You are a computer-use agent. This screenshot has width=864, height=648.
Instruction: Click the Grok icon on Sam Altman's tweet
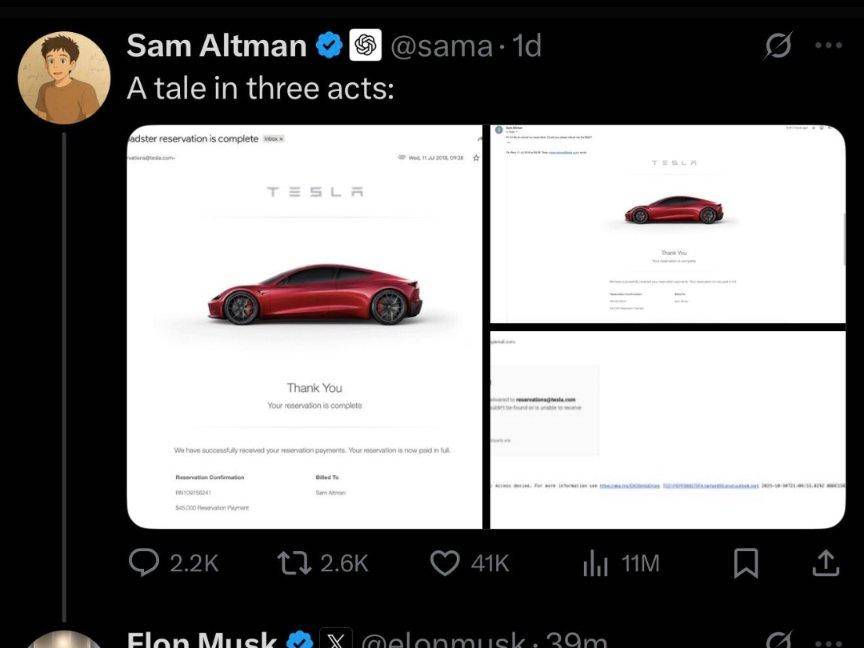click(779, 45)
